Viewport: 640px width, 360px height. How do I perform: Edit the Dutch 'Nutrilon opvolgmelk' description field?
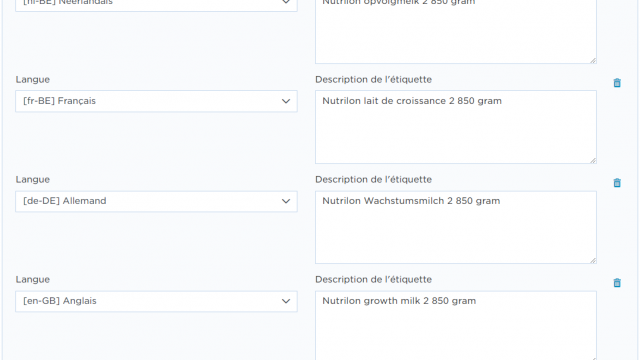pyautogui.click(x=456, y=31)
